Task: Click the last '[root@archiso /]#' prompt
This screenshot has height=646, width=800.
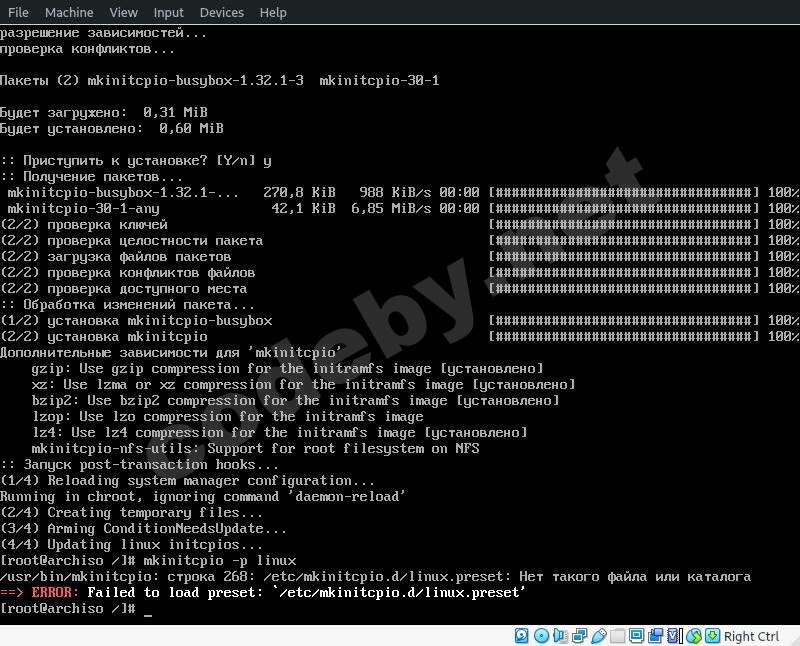Action: click(67, 608)
